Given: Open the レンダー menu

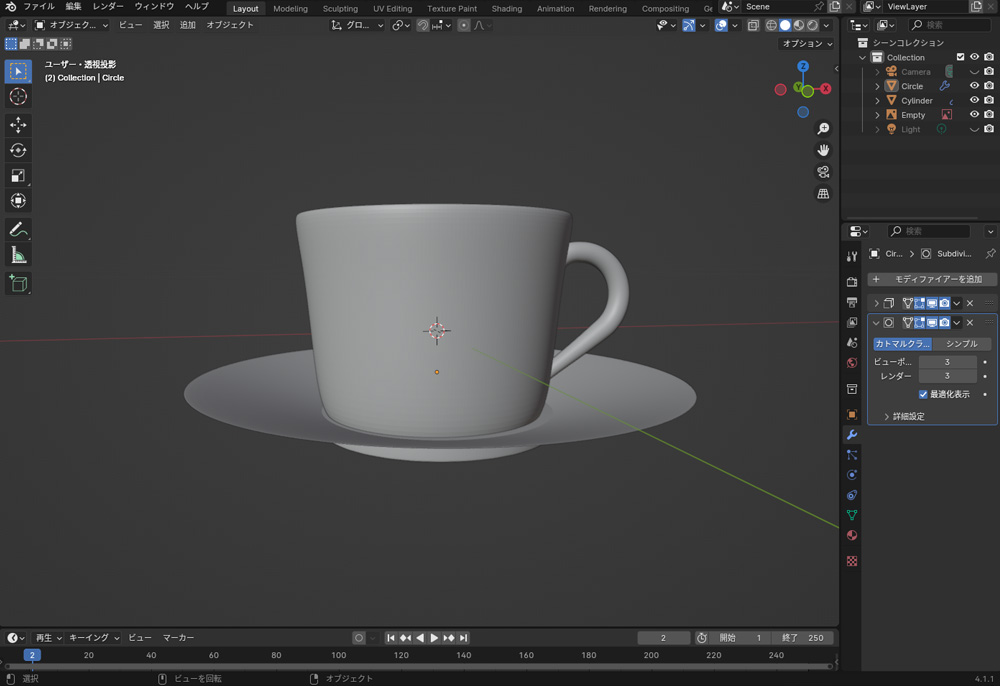Looking at the screenshot, I should point(108,7).
